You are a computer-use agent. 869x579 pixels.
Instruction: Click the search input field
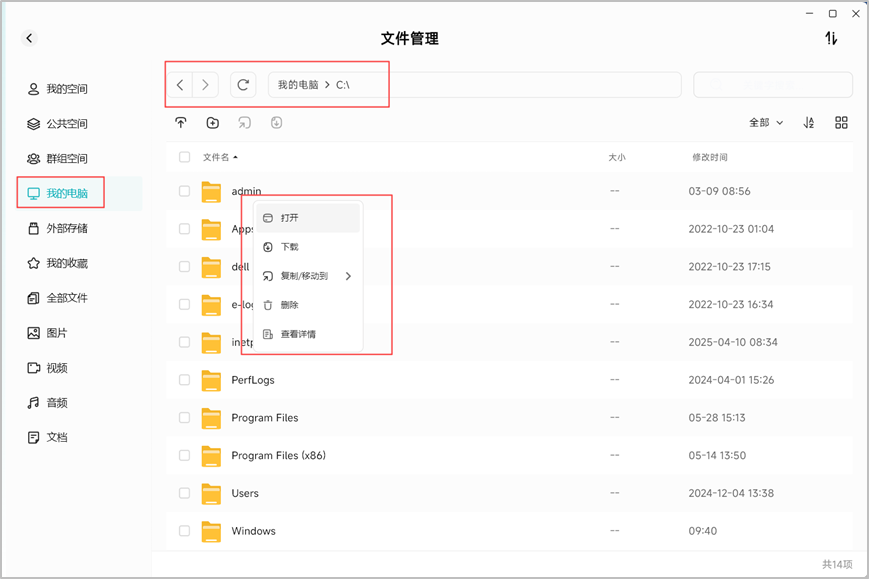pos(773,85)
